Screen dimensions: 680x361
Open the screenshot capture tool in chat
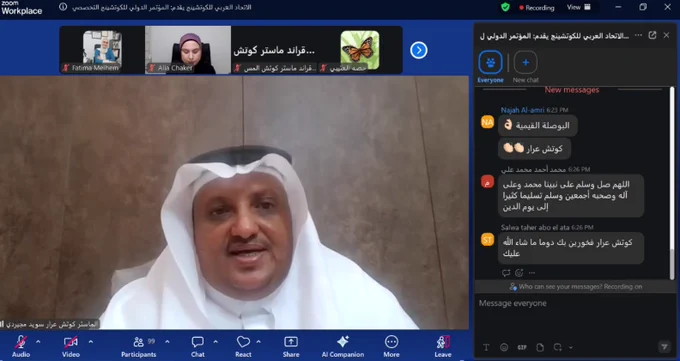click(558, 348)
